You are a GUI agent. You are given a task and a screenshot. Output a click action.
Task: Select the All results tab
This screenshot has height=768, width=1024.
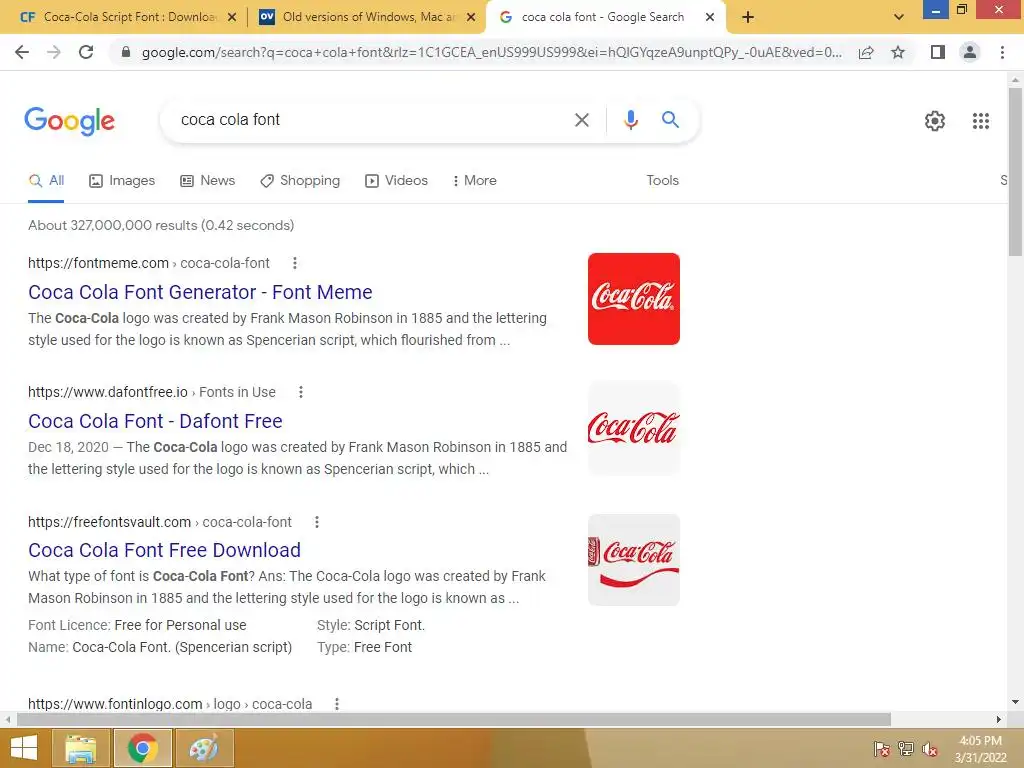pos(46,181)
